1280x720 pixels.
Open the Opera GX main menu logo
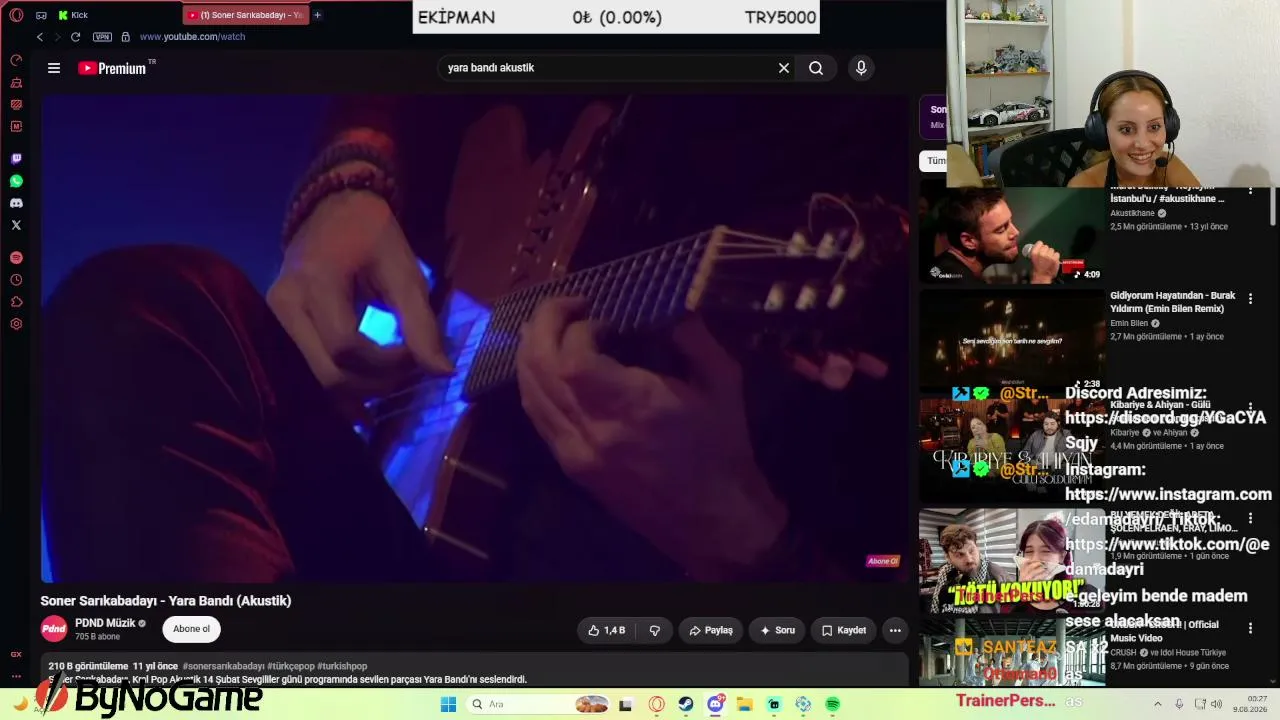click(x=16, y=15)
